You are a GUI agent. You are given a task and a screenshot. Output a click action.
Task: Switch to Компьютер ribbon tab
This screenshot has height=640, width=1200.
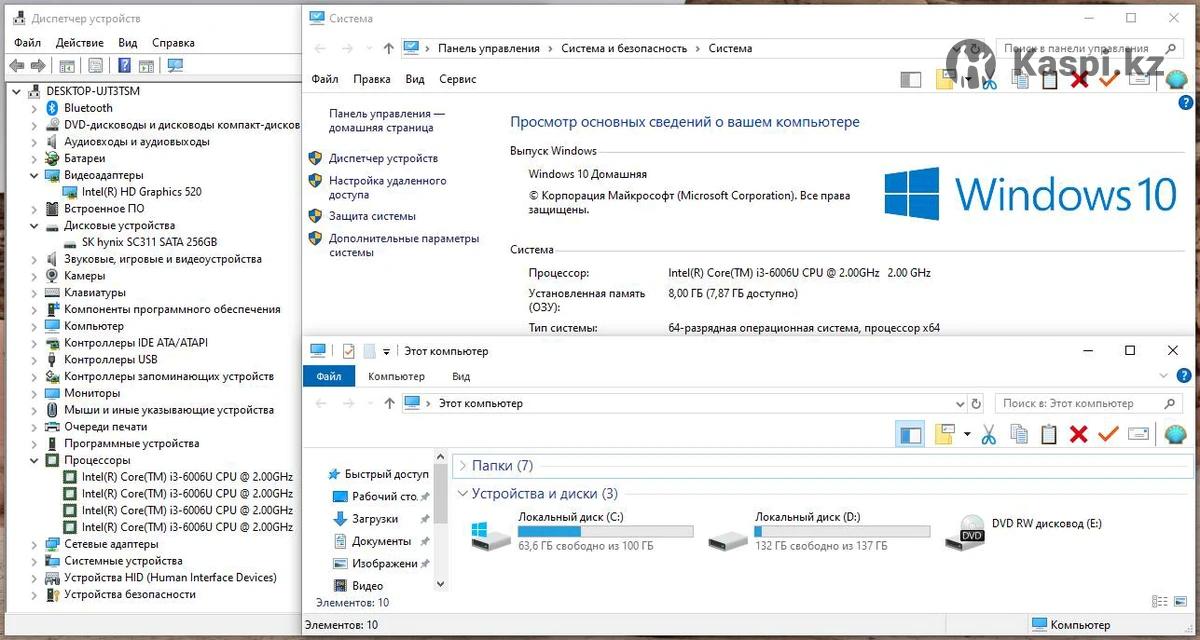(396, 376)
